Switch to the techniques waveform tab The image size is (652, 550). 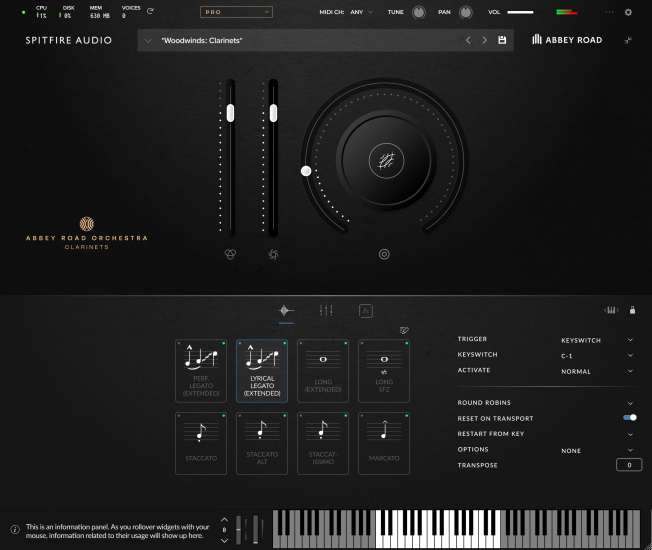tap(286, 310)
